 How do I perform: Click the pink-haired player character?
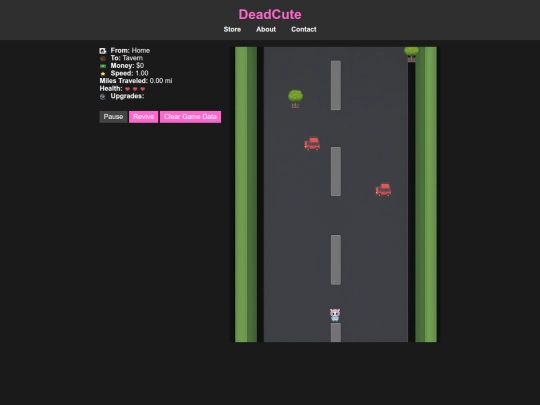335,315
